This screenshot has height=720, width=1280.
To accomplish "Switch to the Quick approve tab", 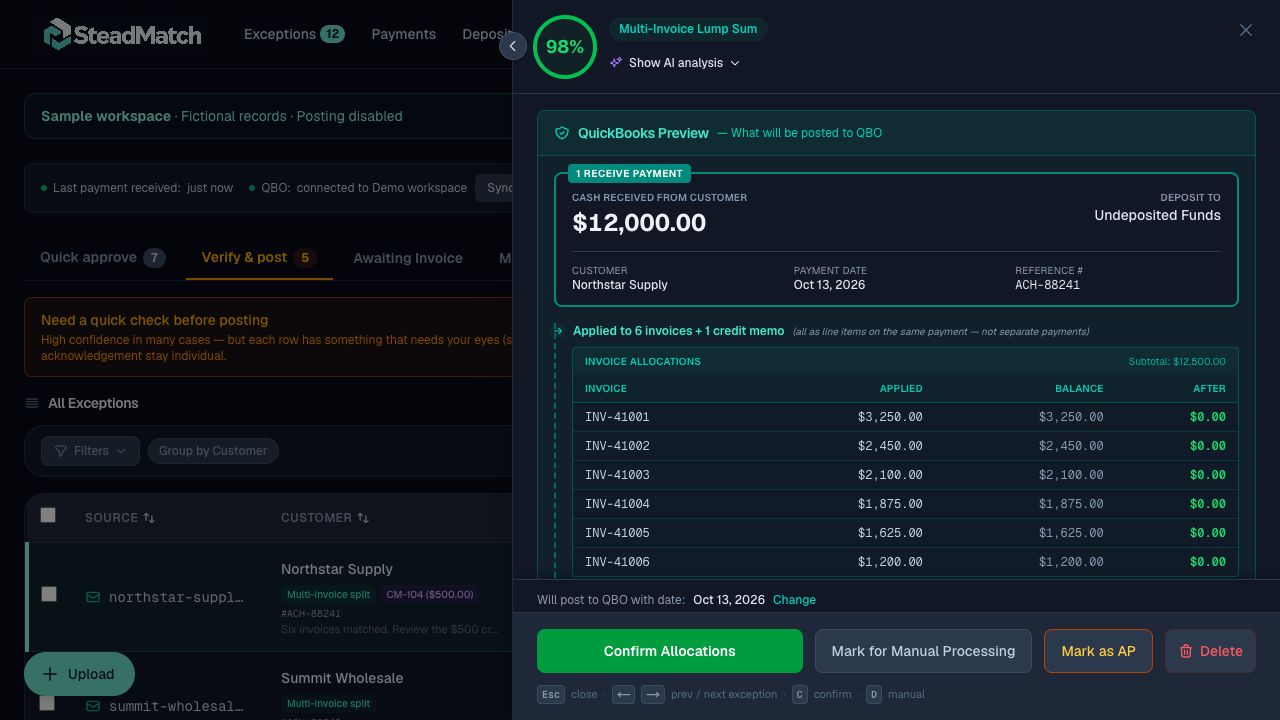I will [103, 257].
